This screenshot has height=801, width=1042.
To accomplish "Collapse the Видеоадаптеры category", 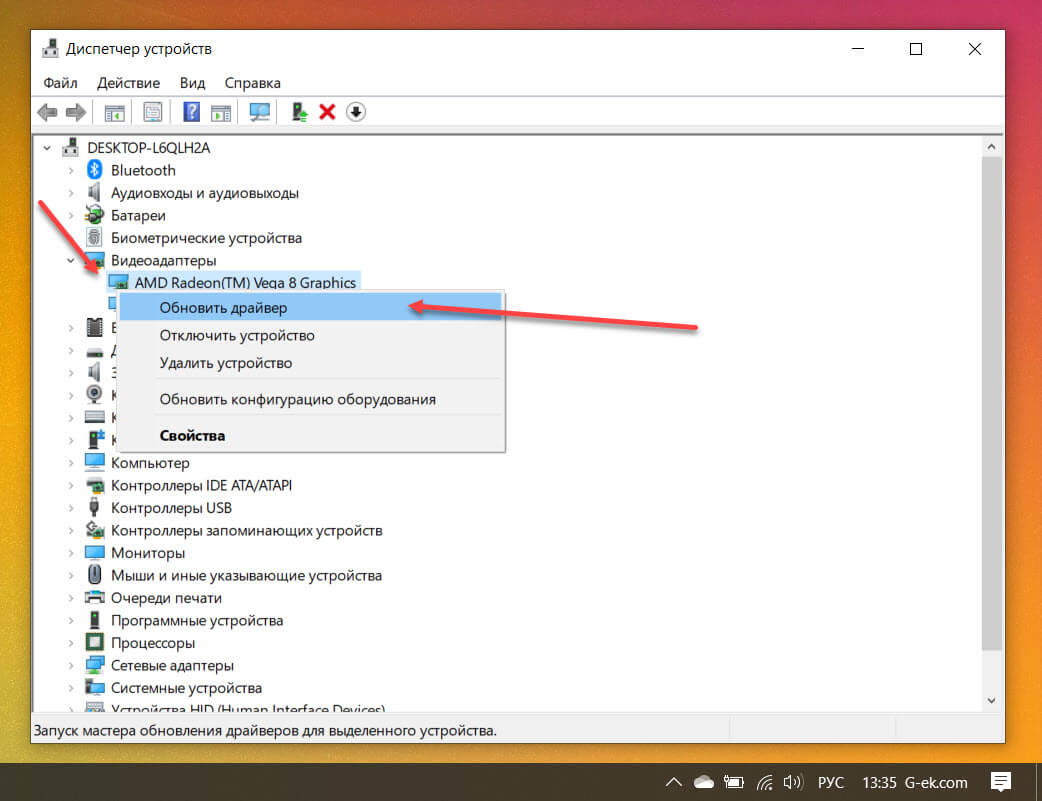I will 71,260.
